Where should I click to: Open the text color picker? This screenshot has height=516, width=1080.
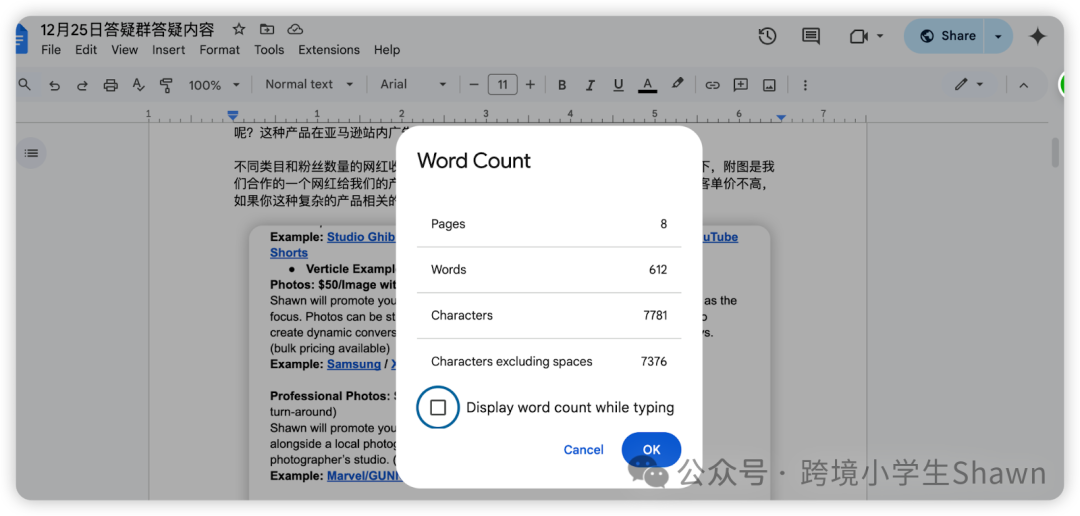[x=647, y=85]
